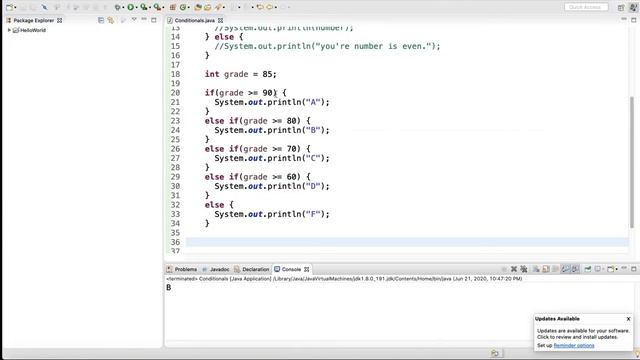The image size is (640, 360).
Task: Click the editor vertical scrollbar
Action: (632, 162)
